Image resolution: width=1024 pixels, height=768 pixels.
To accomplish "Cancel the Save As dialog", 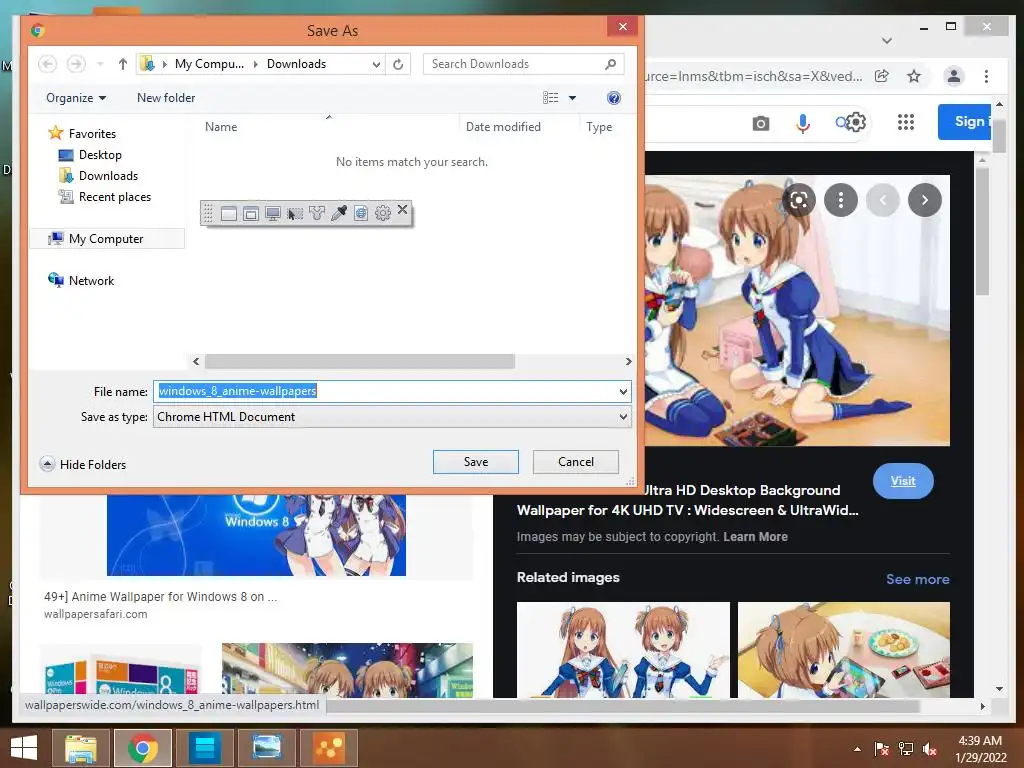I will tap(575, 462).
